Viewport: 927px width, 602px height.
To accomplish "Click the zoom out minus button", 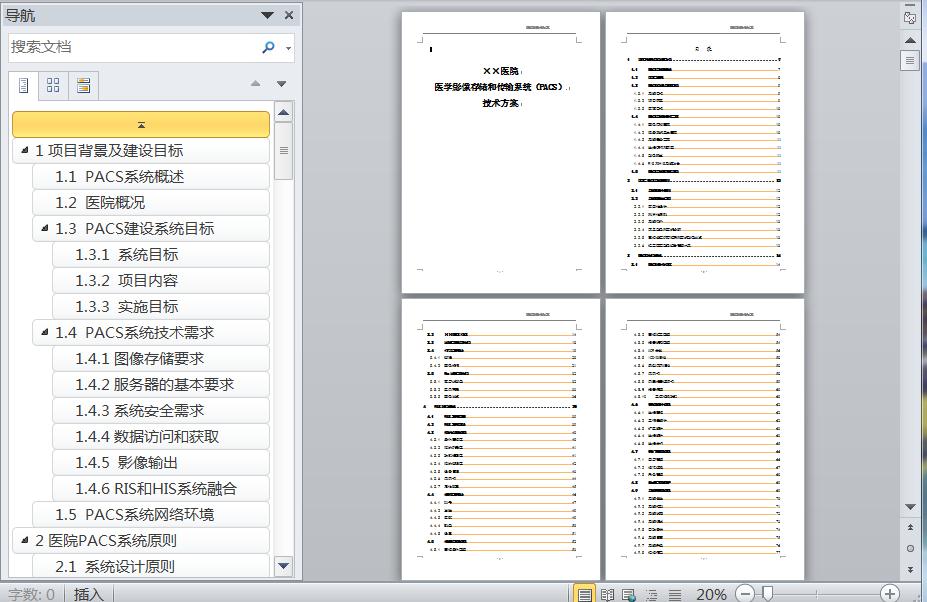I will pos(745,594).
